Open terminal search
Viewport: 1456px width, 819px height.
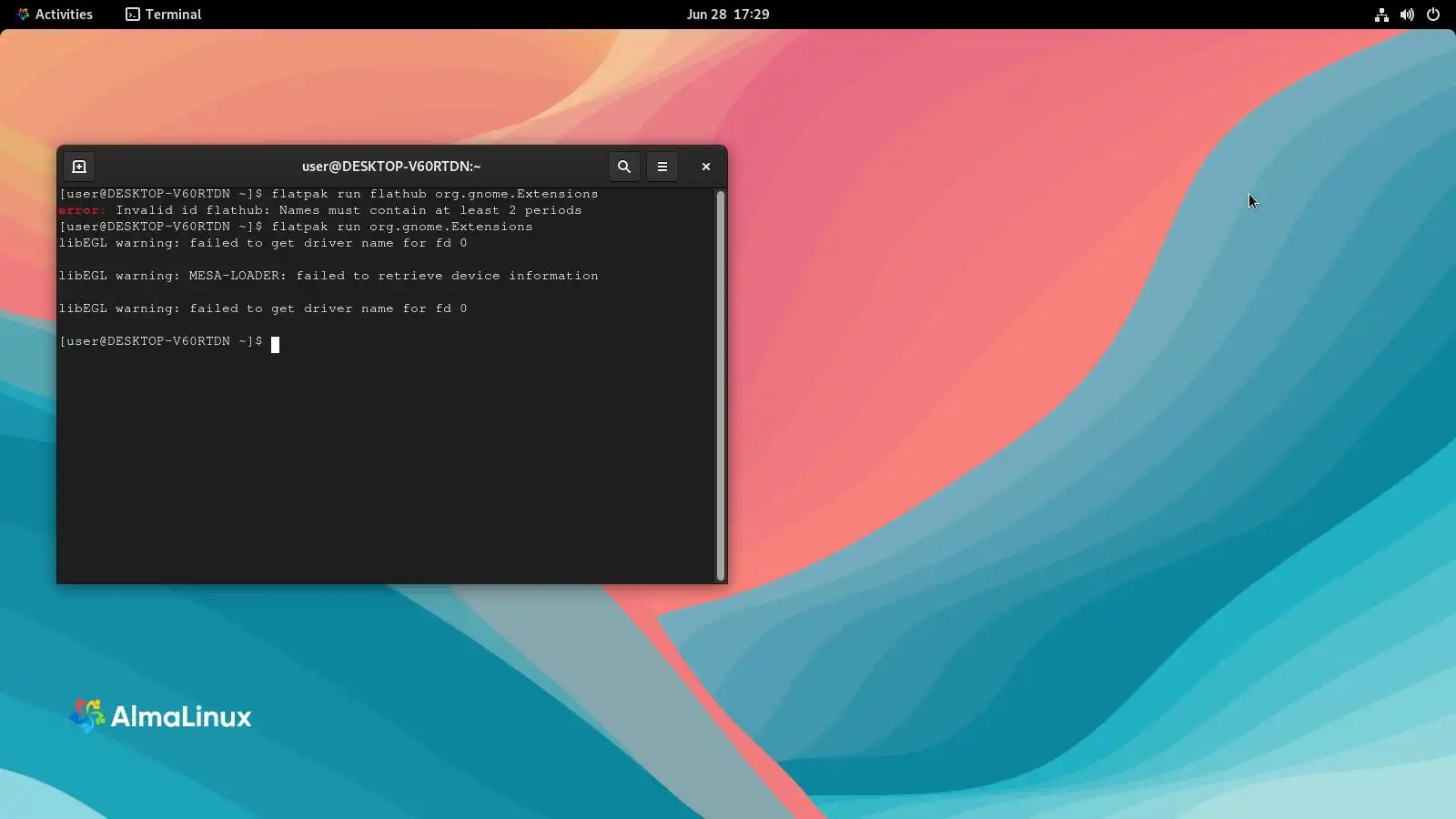click(623, 167)
